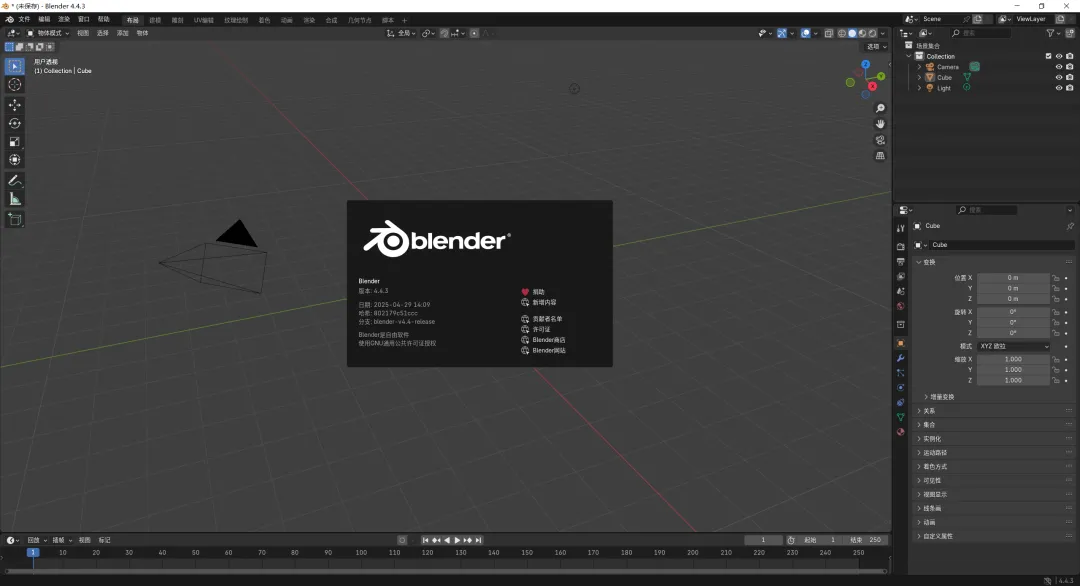Open the World properties tab
The height and width of the screenshot is (586, 1080).
point(900,306)
